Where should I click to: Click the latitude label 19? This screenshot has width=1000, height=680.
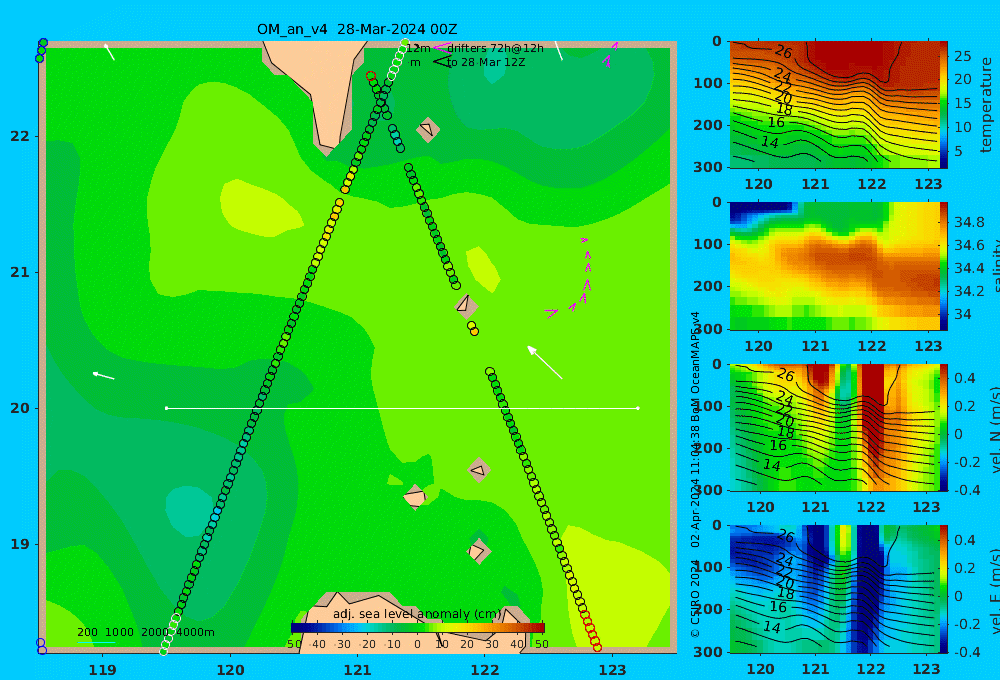[20, 544]
